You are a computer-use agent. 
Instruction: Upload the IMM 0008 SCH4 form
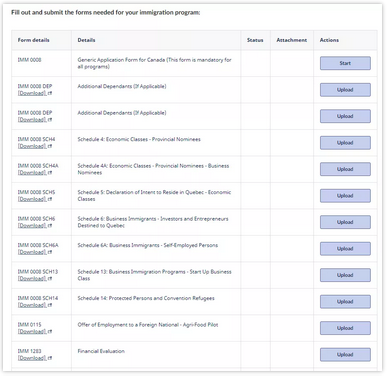[x=345, y=143]
